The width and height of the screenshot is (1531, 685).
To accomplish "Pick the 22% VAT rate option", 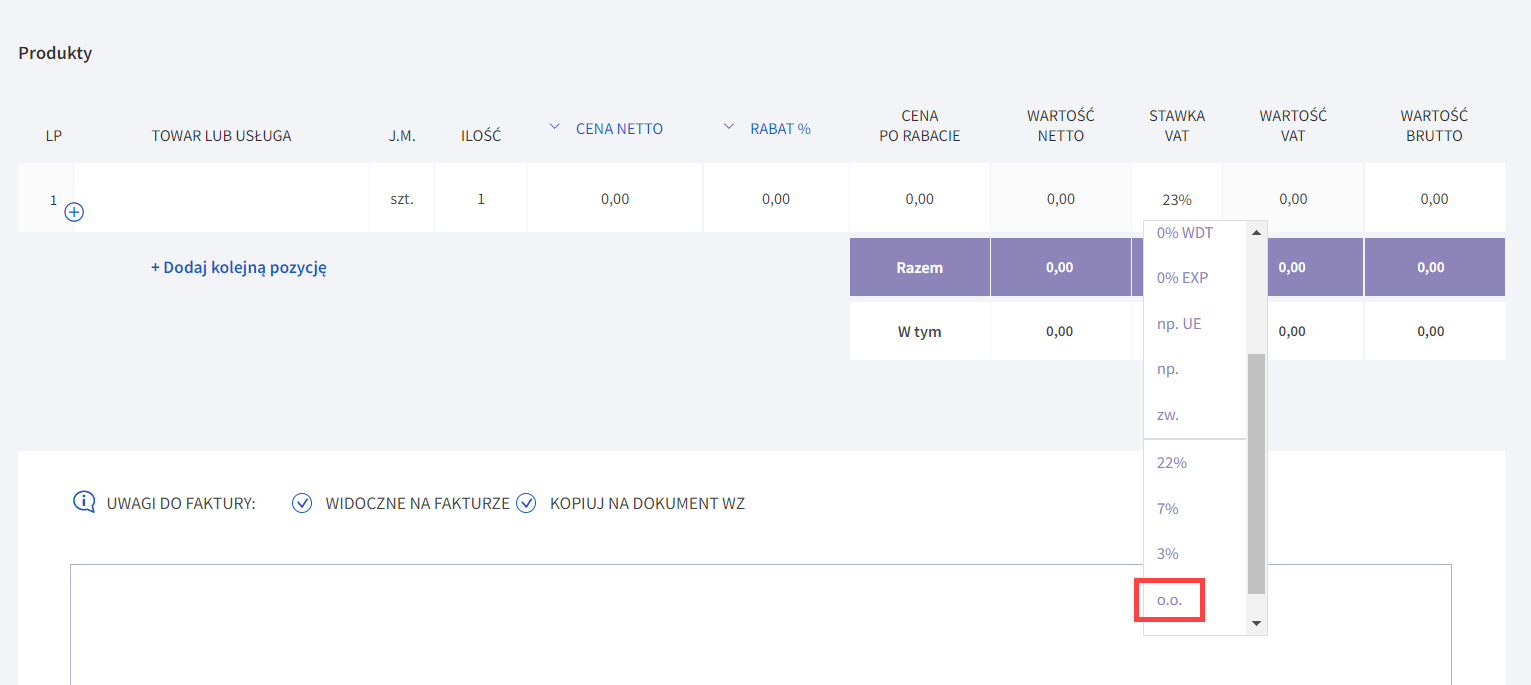I will click(x=1171, y=463).
